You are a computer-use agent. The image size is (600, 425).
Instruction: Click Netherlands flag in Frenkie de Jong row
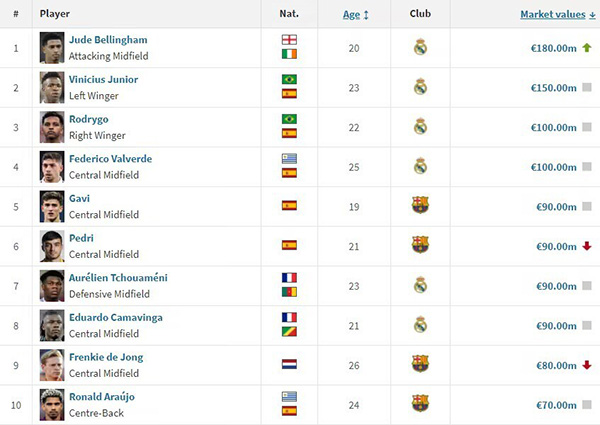click(289, 364)
